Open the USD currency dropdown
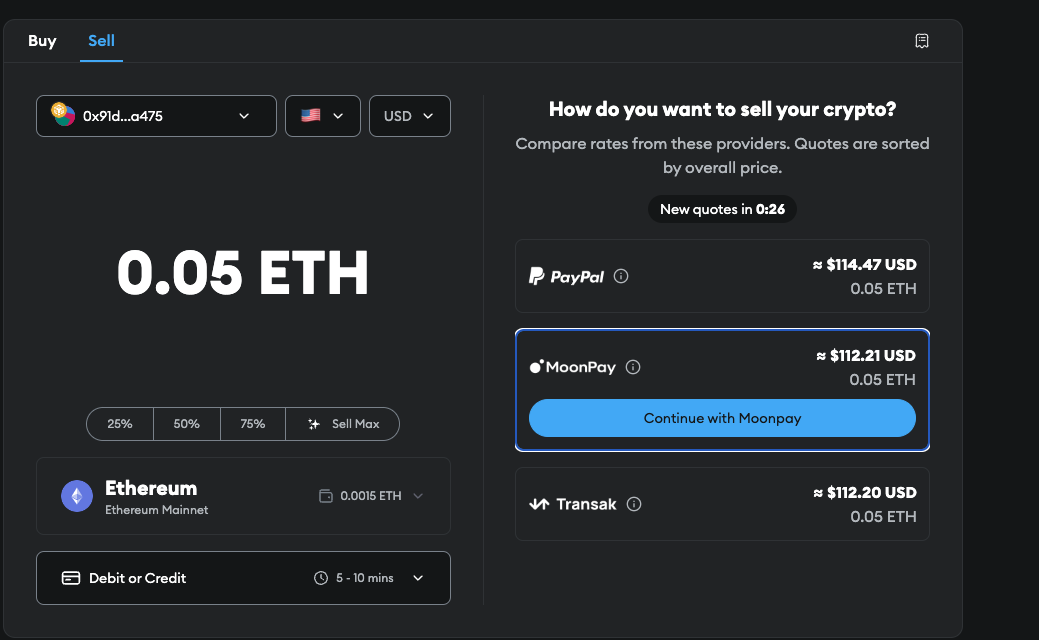Image resolution: width=1039 pixels, height=640 pixels. coord(409,115)
